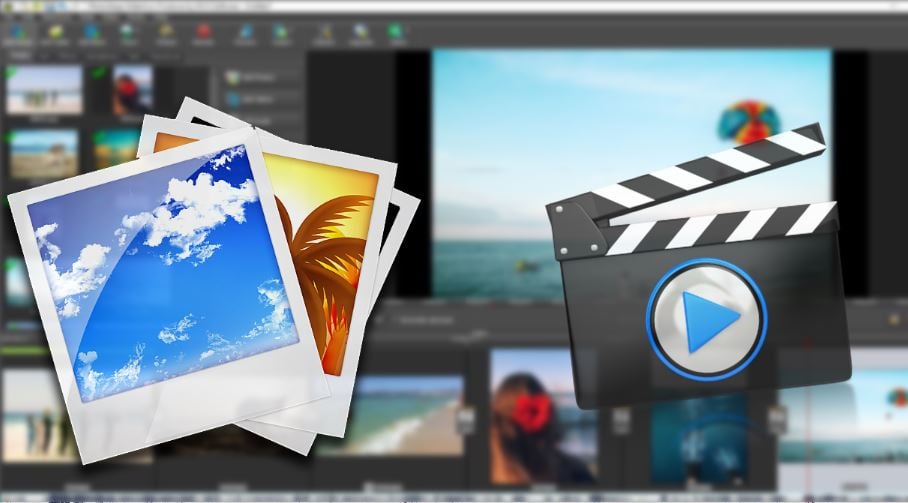Click the lime-yellow toolbar icon beside the first icon

pos(55,33)
